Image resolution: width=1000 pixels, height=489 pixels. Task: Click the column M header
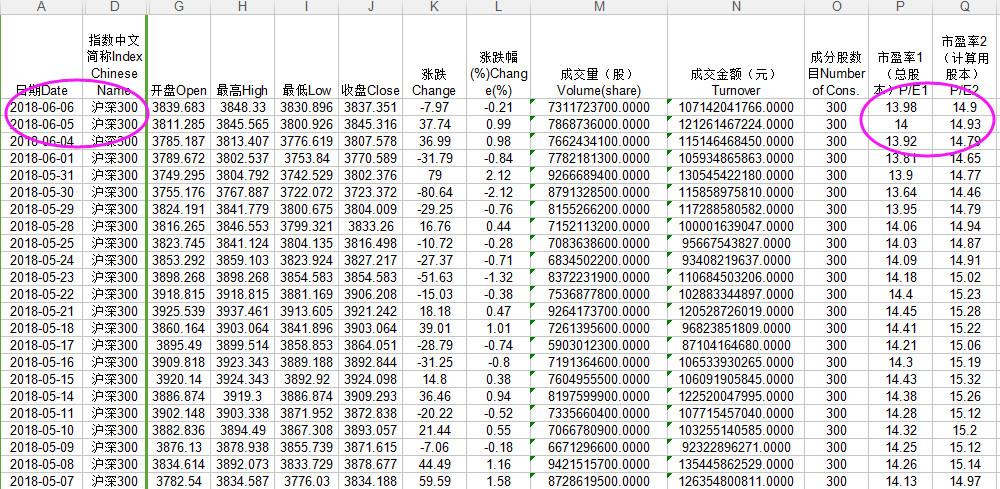599,7
